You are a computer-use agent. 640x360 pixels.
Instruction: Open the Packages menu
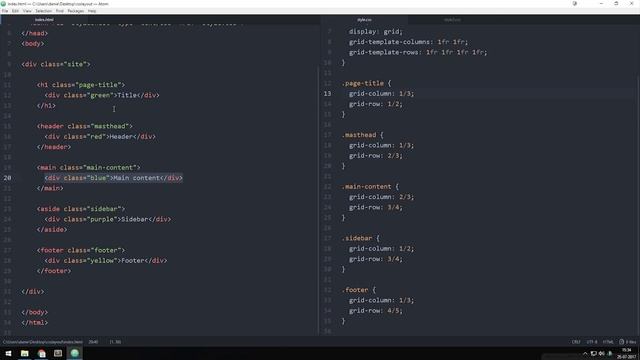point(76,11)
